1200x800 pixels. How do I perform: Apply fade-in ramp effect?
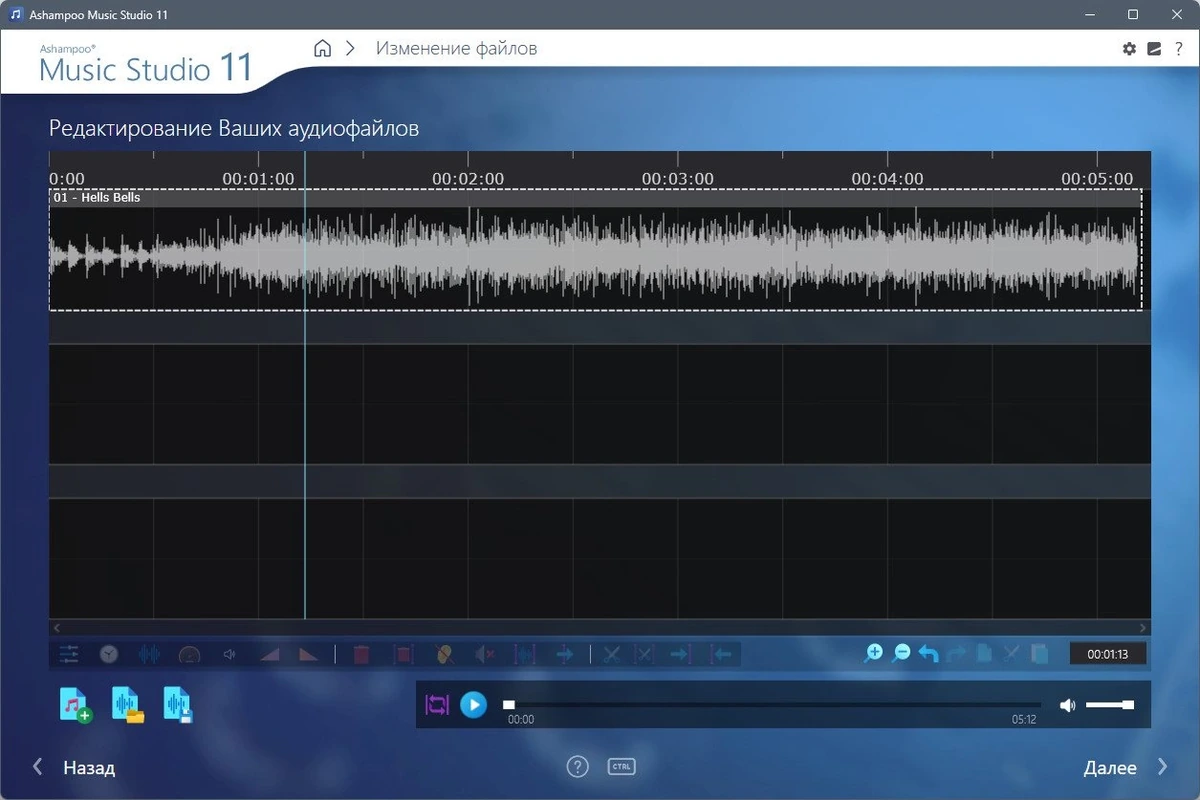[270, 655]
